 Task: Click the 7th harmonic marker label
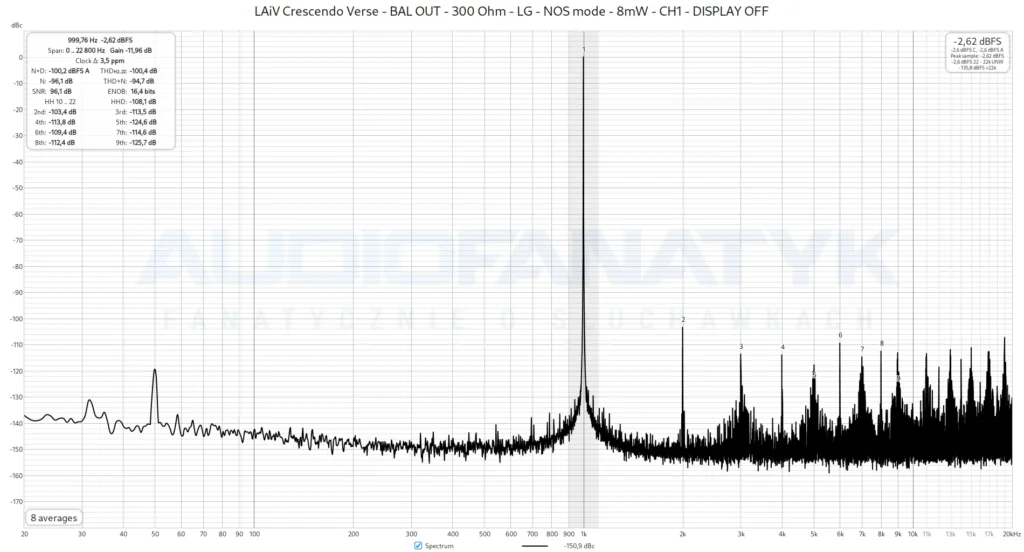pyautogui.click(x=862, y=349)
